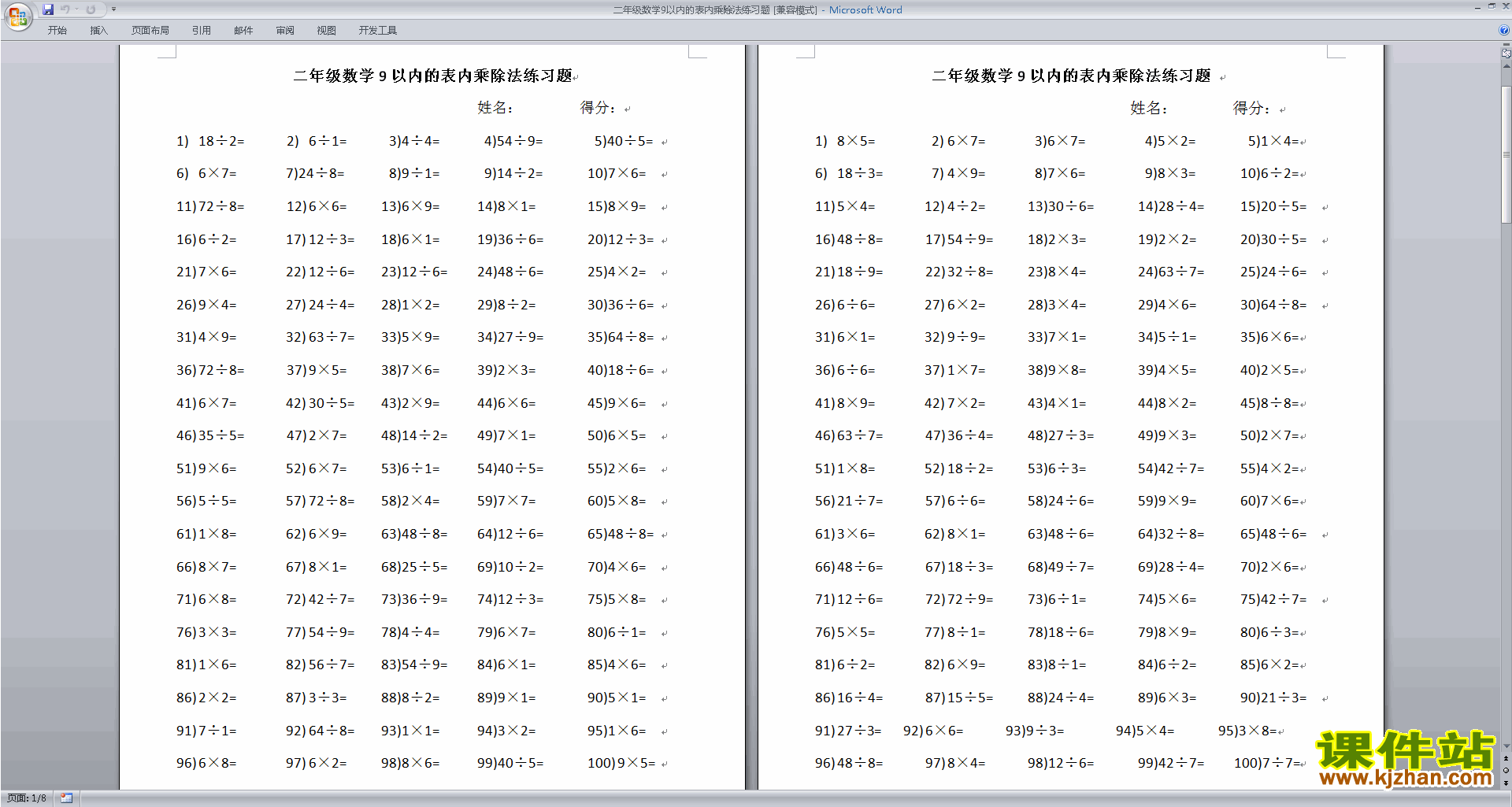The height and width of the screenshot is (807, 1512).
Task: Click problem 47)36÷4= on right page
Action: pos(959,435)
